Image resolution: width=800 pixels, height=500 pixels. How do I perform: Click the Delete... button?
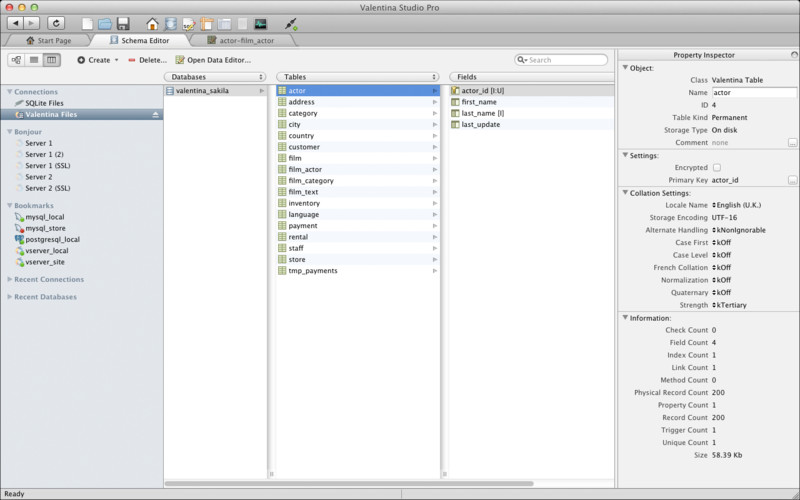147,60
